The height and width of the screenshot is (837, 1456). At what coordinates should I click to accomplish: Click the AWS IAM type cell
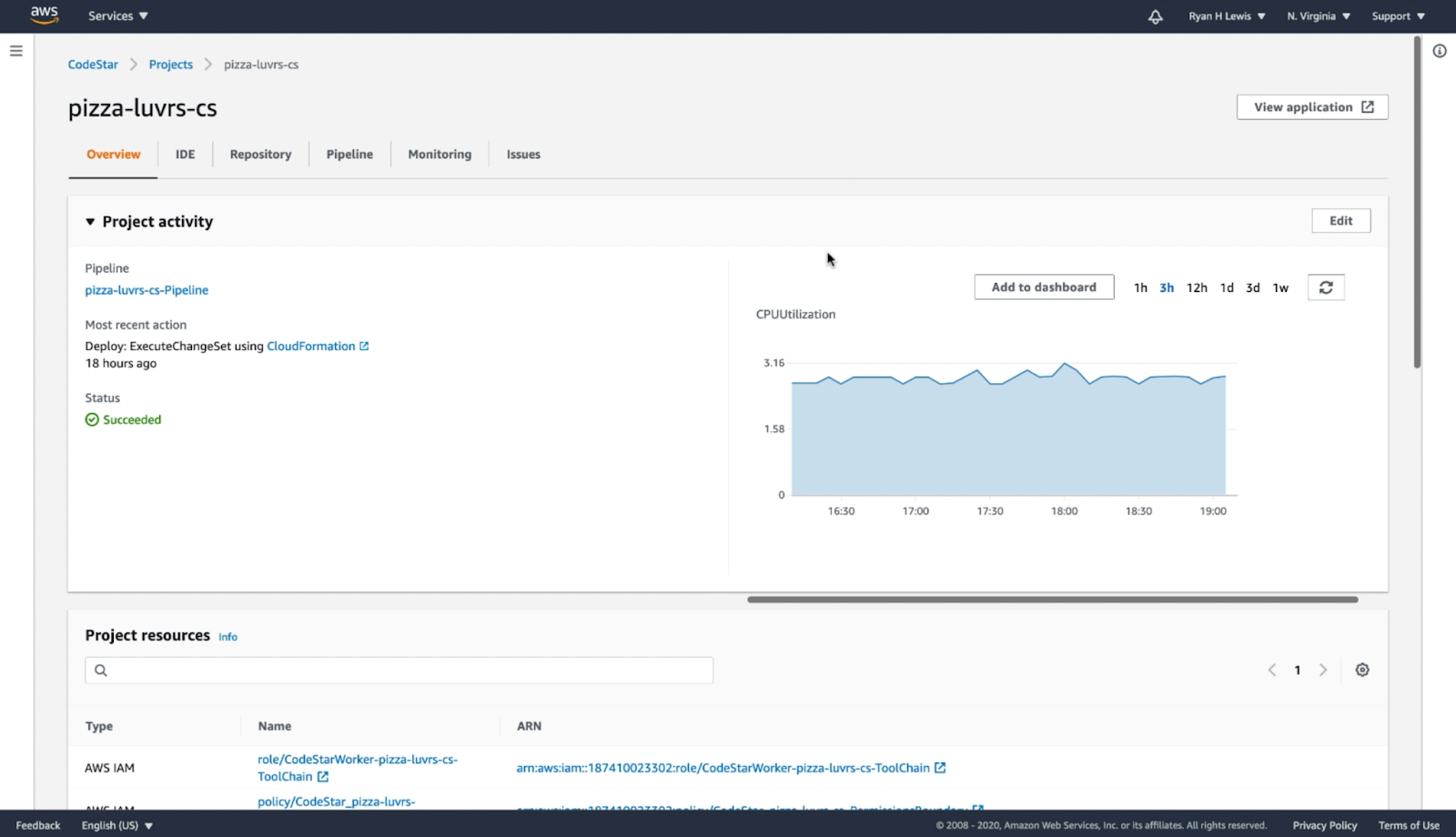(x=109, y=768)
